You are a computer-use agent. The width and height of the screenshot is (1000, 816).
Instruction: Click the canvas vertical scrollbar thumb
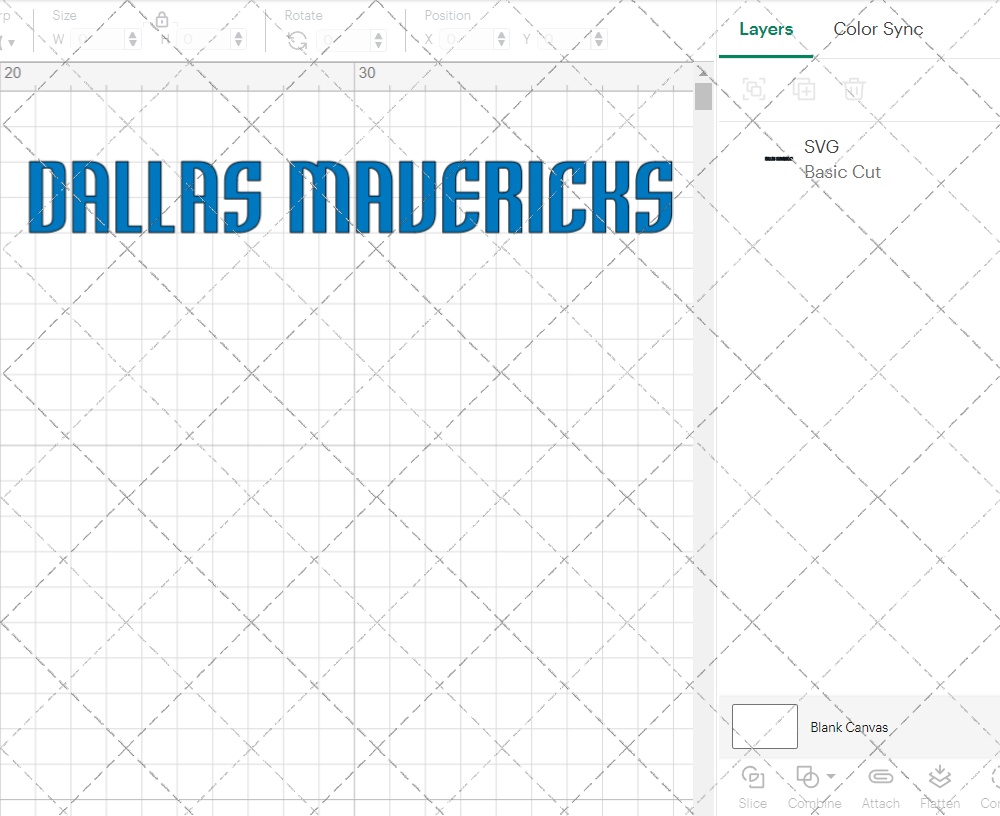[703, 96]
